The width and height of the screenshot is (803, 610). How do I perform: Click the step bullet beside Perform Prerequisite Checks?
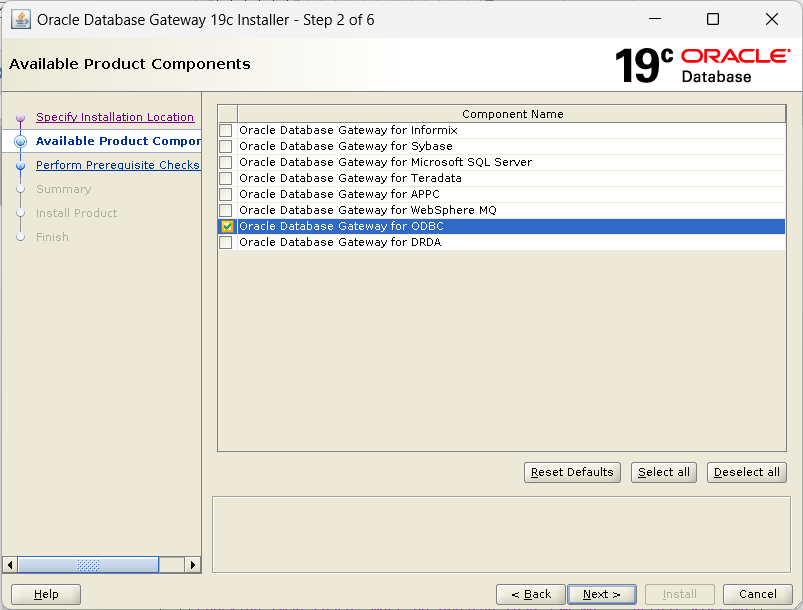point(20,166)
